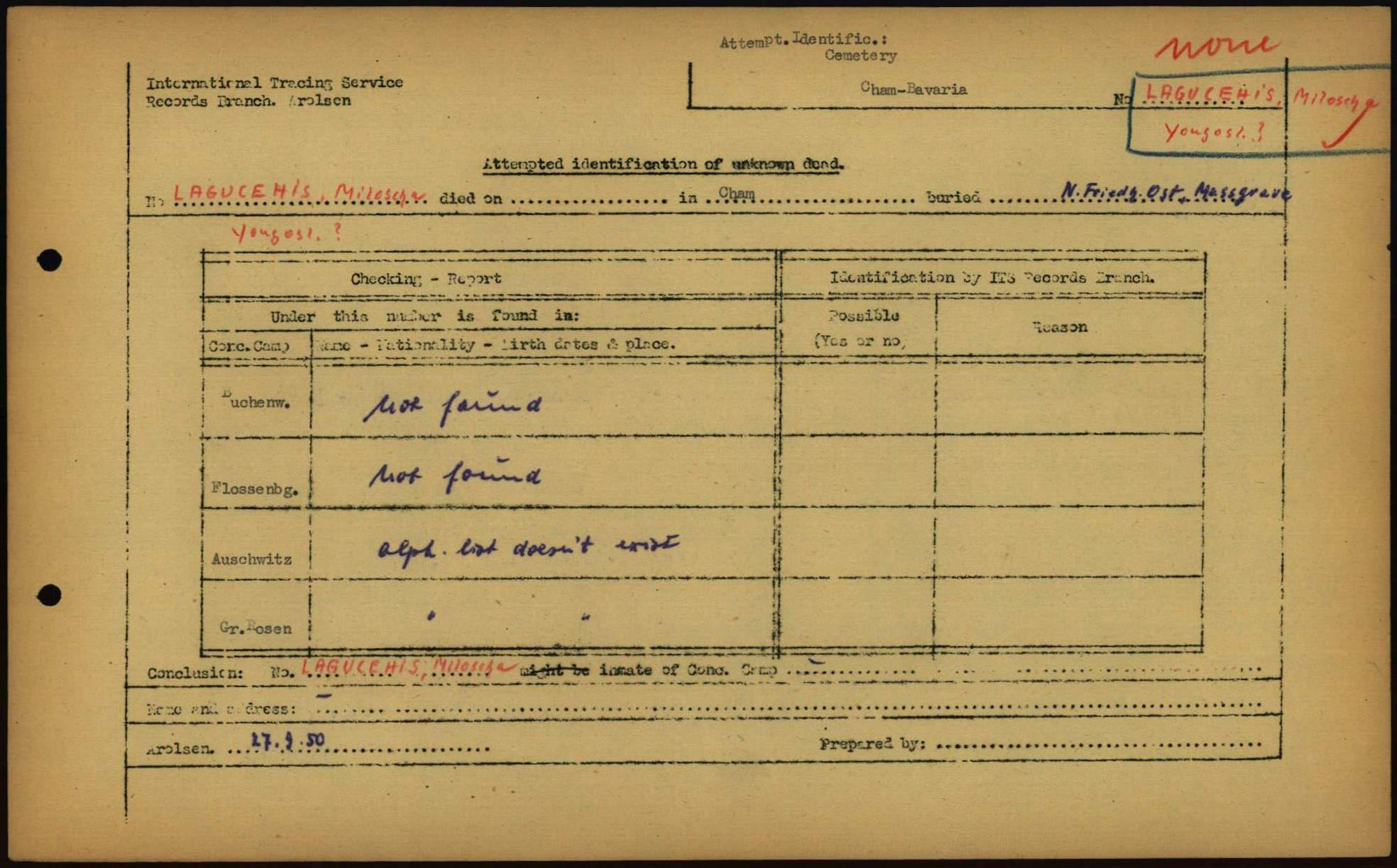Click the 'Prepared by' dotted line
This screenshot has height=868, width=1397.
[1097, 745]
